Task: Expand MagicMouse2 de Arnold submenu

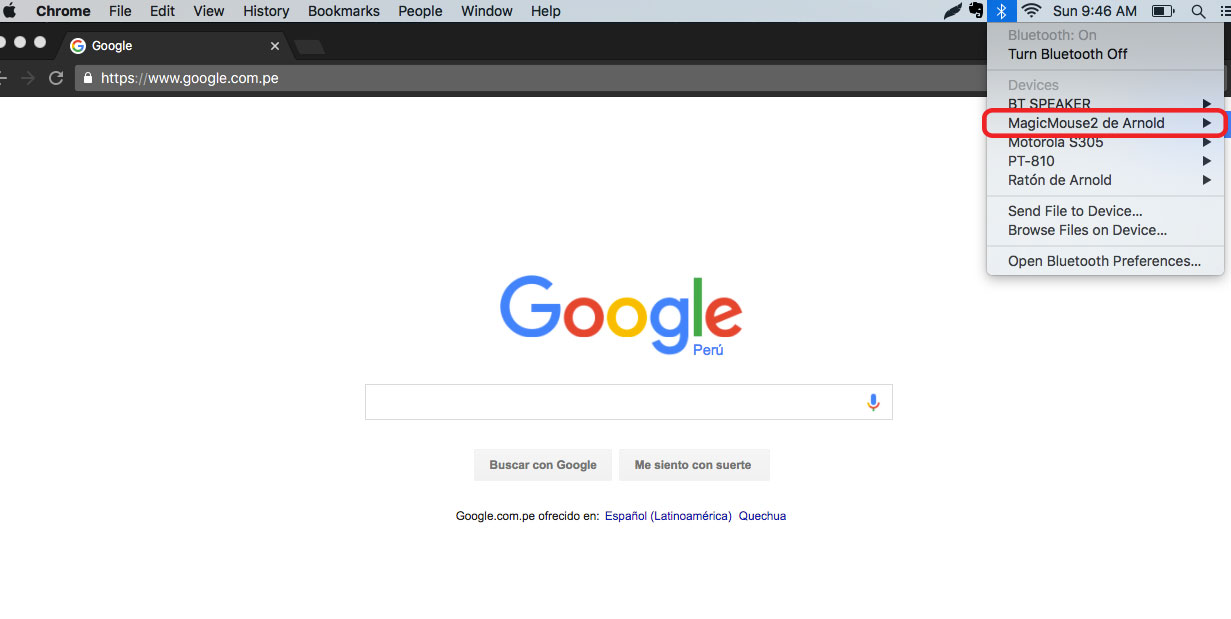Action: click(1105, 123)
